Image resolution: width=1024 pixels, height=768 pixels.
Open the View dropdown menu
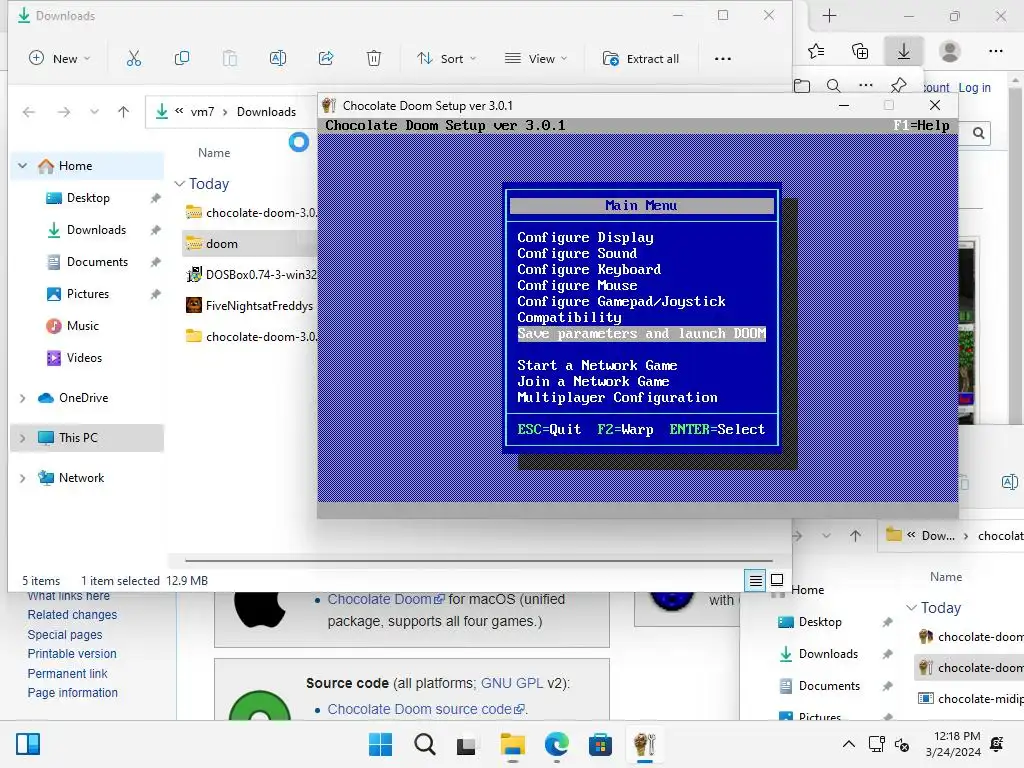tap(536, 59)
